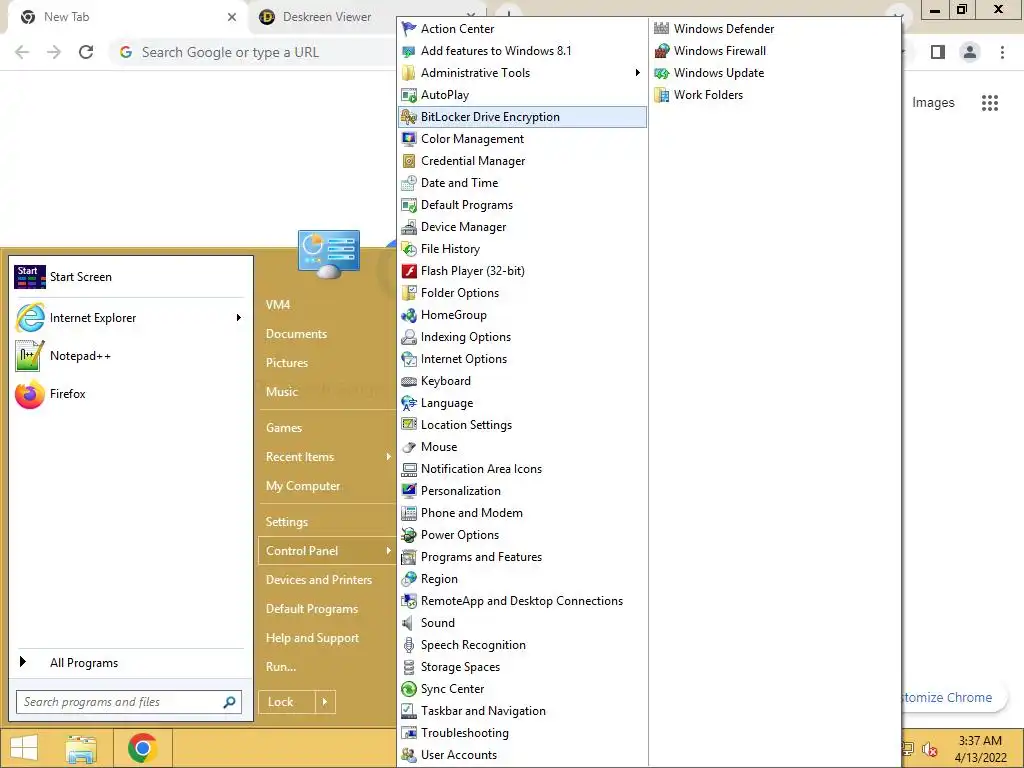Viewport: 1024px width, 768px height.
Task: Open the Games entry
Action: coord(284,428)
